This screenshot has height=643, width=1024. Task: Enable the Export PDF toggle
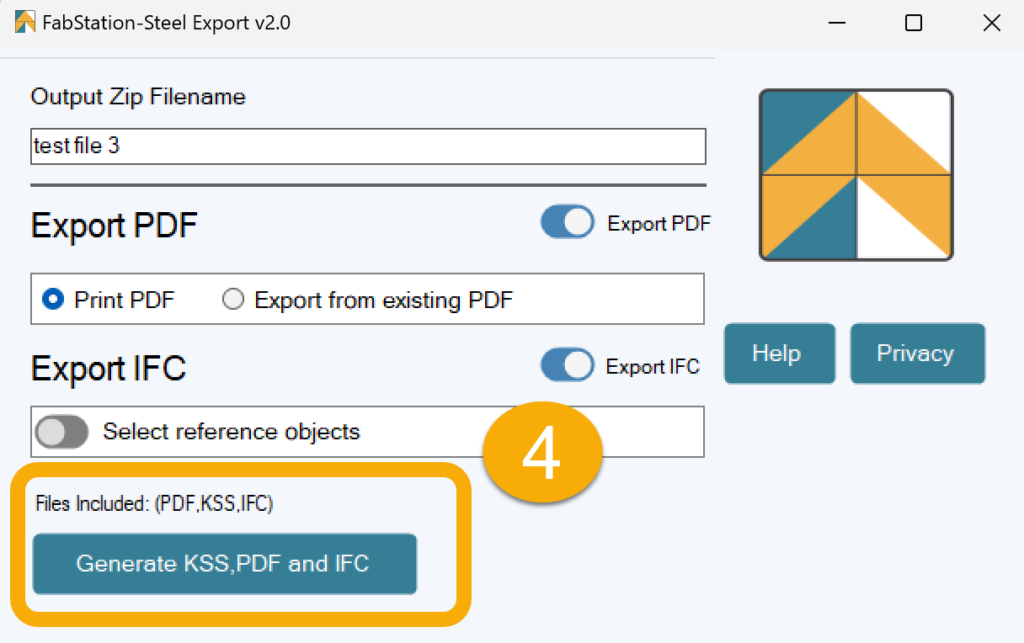click(567, 222)
